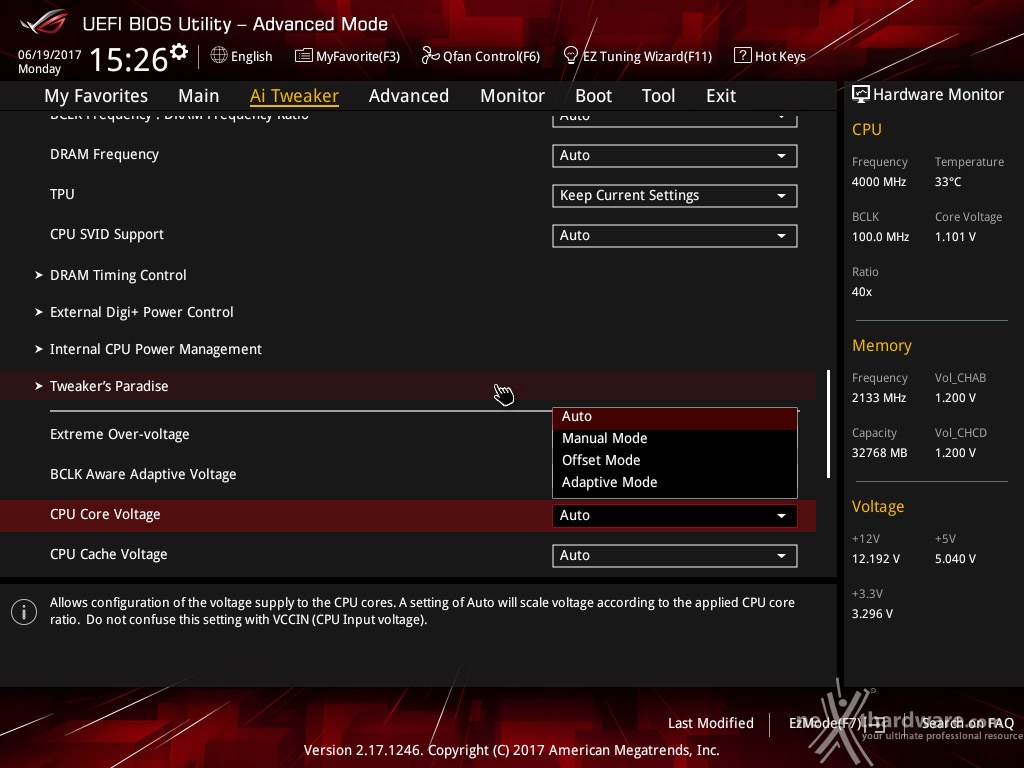Go to the Boot tab
This screenshot has height=768, width=1024.
pos(593,96)
